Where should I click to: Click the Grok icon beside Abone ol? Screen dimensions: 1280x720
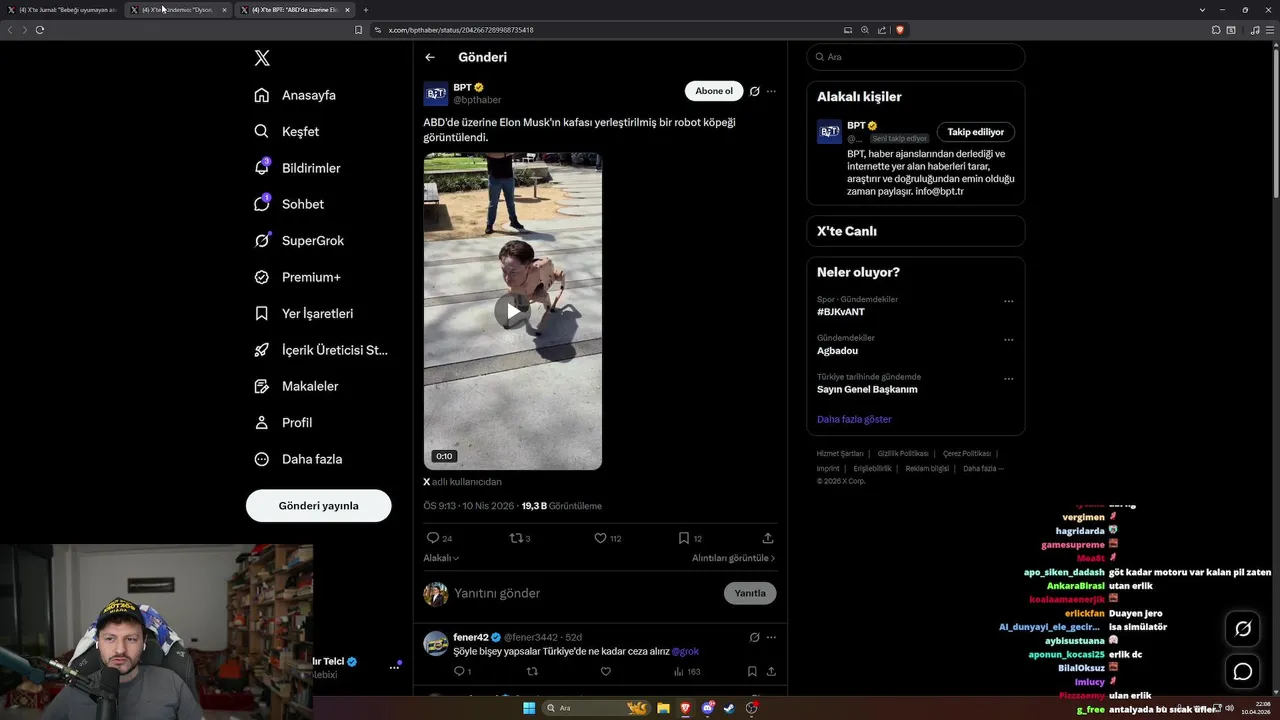tap(755, 91)
